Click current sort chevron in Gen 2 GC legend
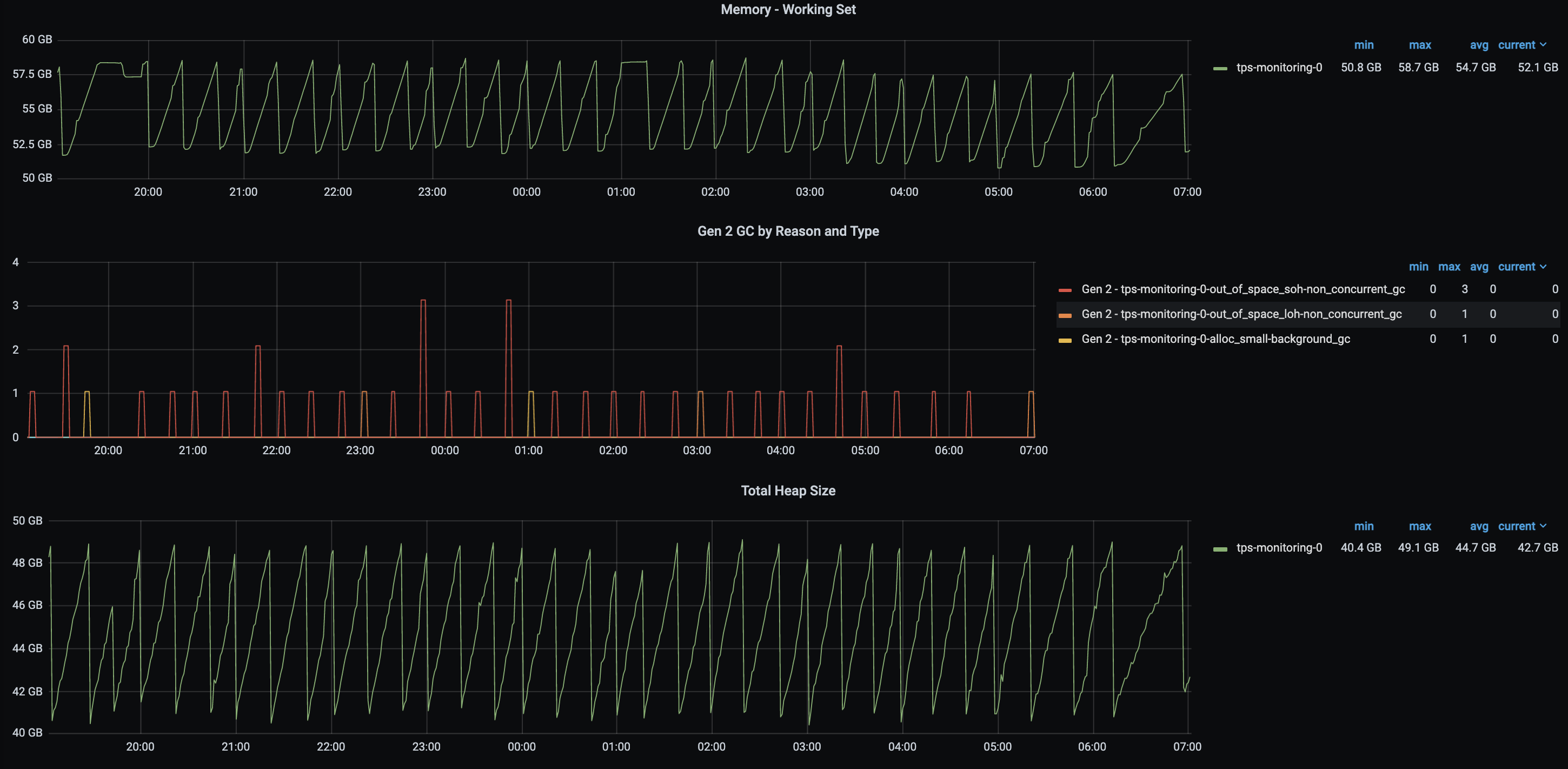 pos(1543,267)
